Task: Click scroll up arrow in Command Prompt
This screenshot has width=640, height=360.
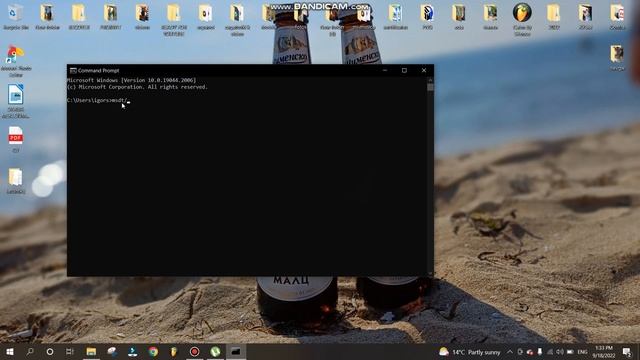Action: click(x=430, y=80)
